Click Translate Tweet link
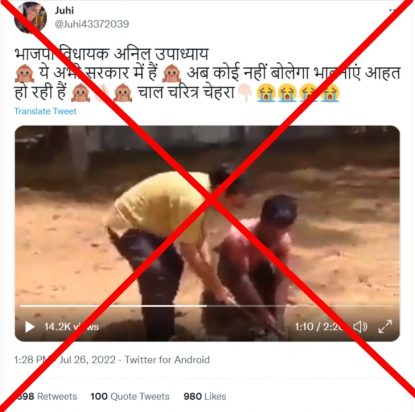The image size is (415, 412). click(45, 111)
